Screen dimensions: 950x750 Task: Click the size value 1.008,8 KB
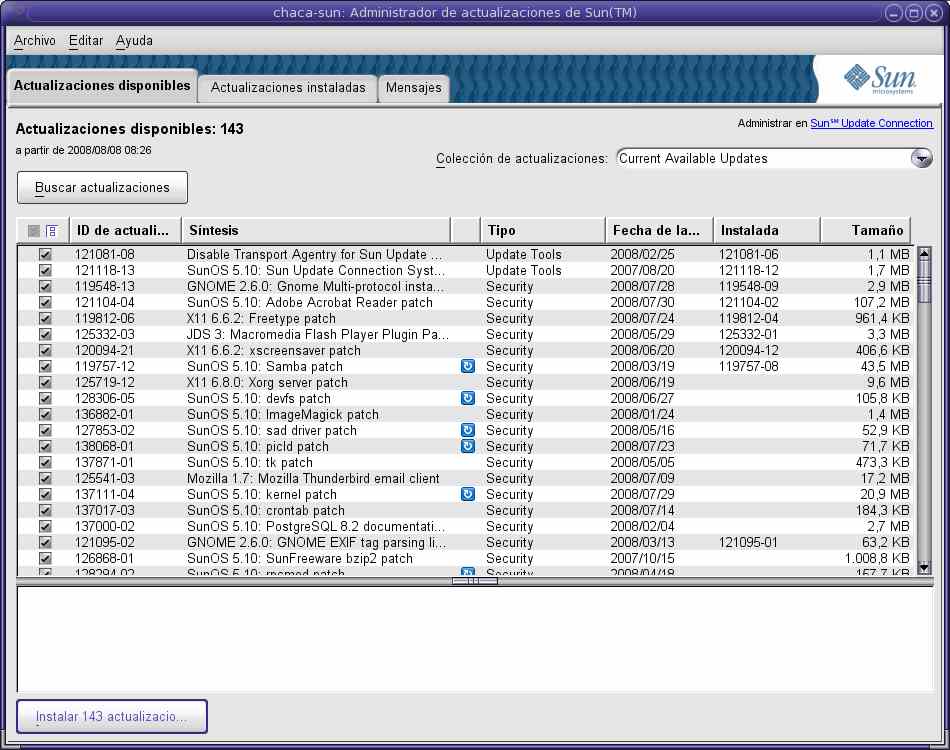coord(877,558)
